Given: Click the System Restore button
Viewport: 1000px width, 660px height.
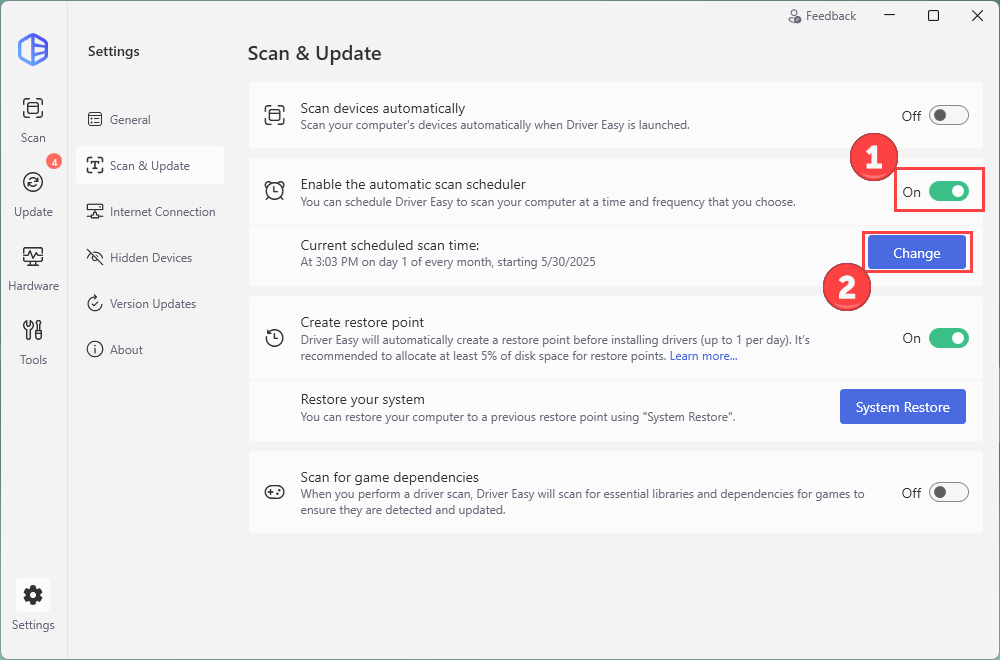Looking at the screenshot, I should 902,407.
